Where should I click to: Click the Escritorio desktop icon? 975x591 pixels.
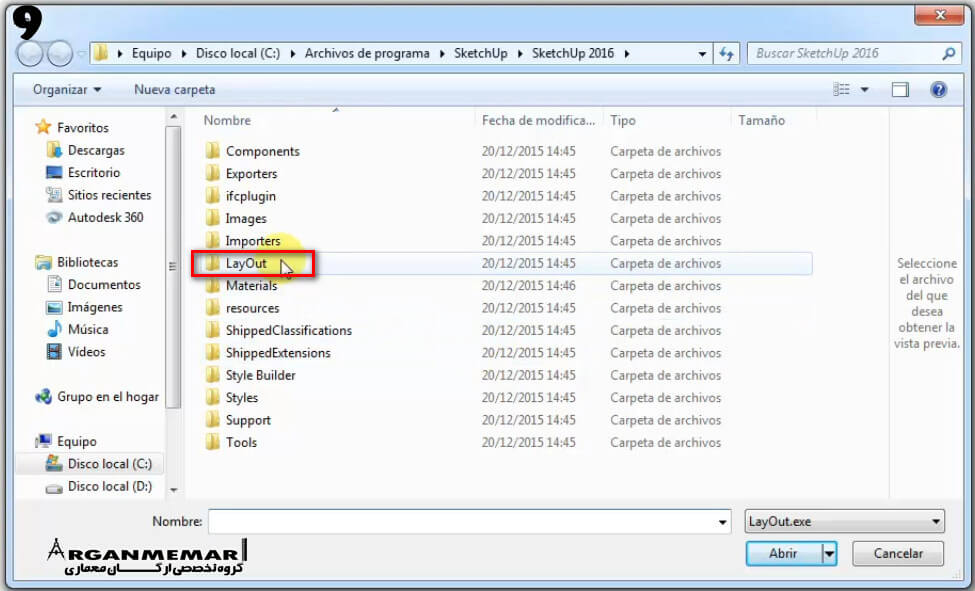(54, 172)
